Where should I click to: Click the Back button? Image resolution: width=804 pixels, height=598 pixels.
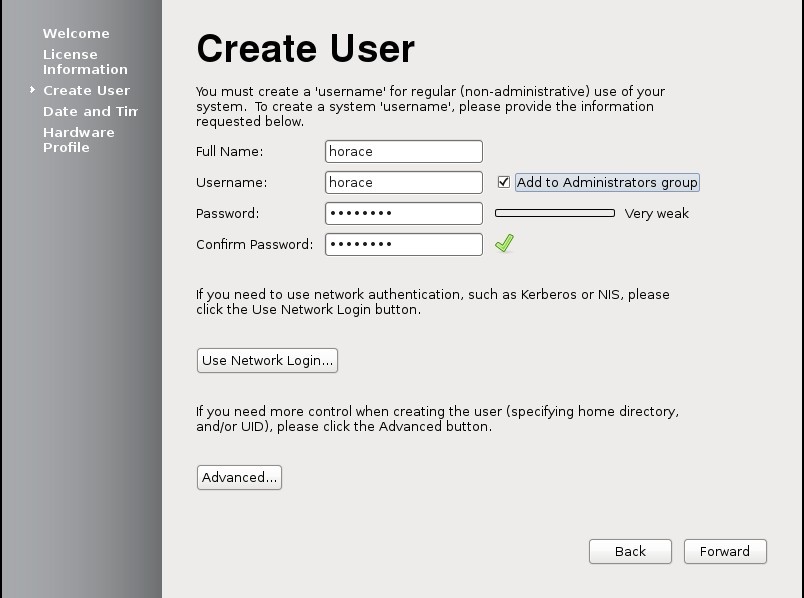click(x=630, y=551)
